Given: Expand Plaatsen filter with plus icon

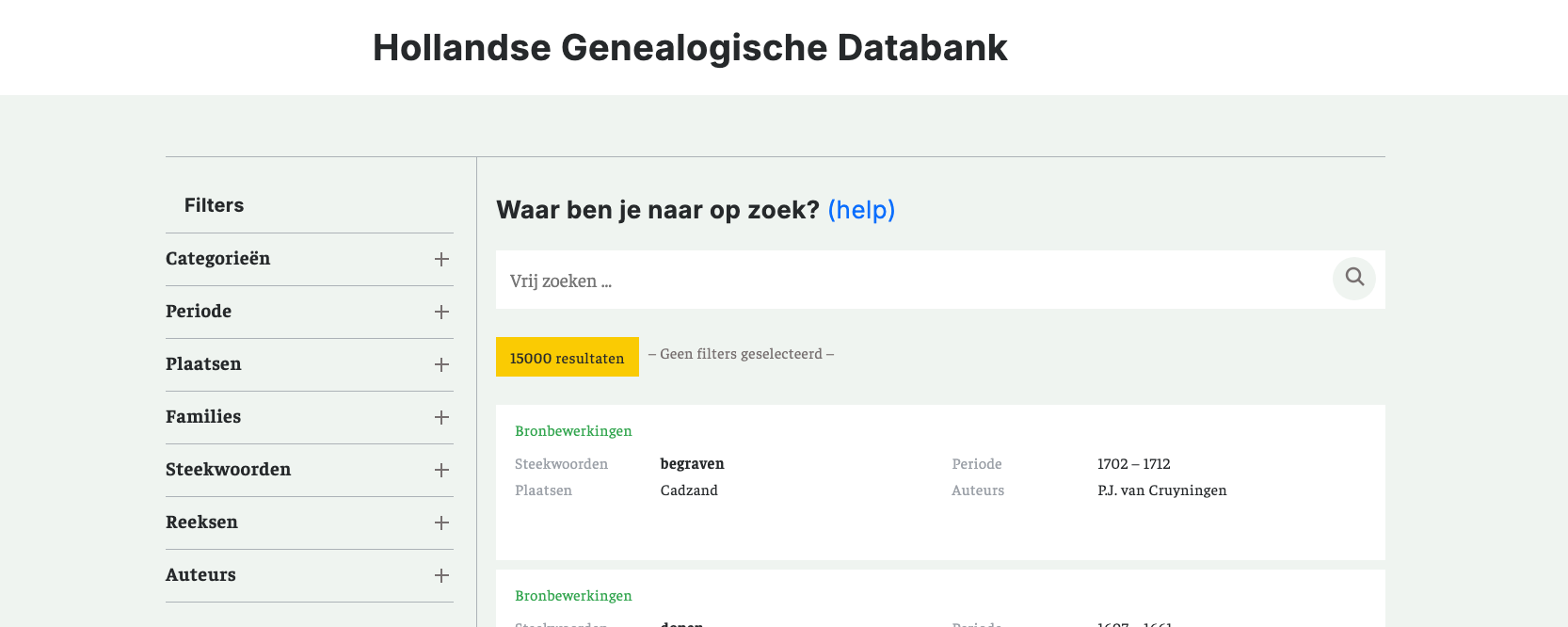Looking at the screenshot, I should click(x=441, y=364).
